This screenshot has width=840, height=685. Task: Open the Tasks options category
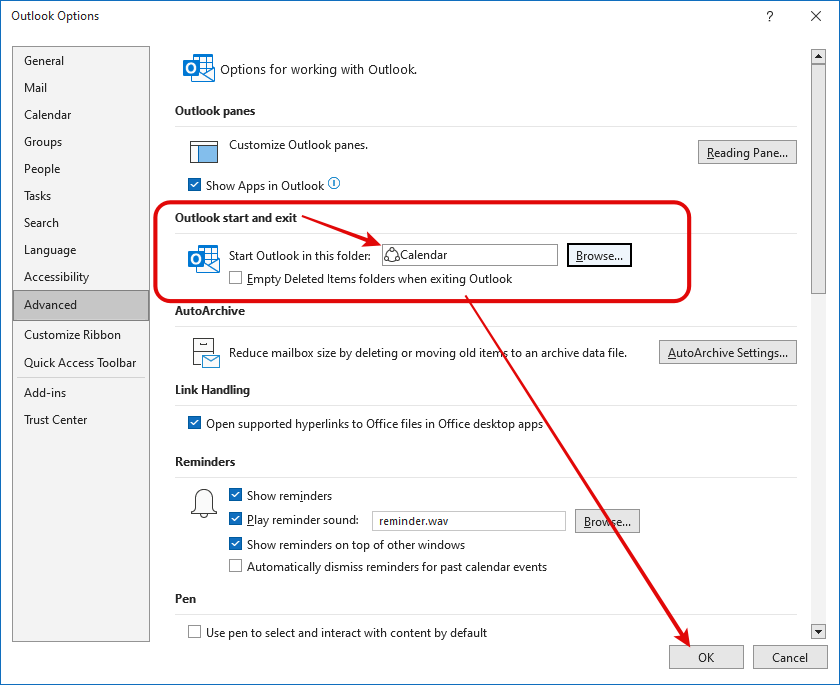click(x=81, y=196)
